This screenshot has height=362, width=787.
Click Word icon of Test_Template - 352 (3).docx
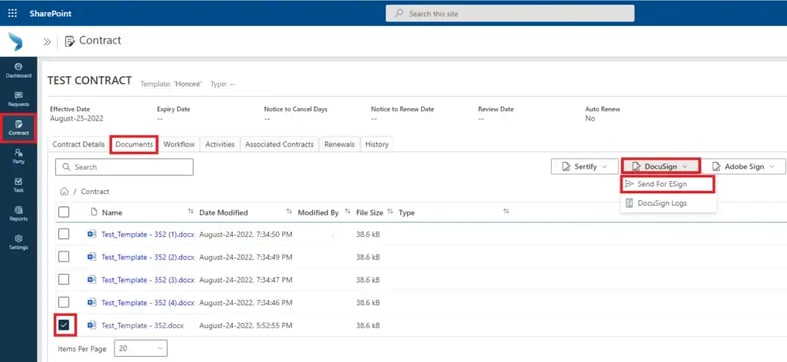[91, 279]
